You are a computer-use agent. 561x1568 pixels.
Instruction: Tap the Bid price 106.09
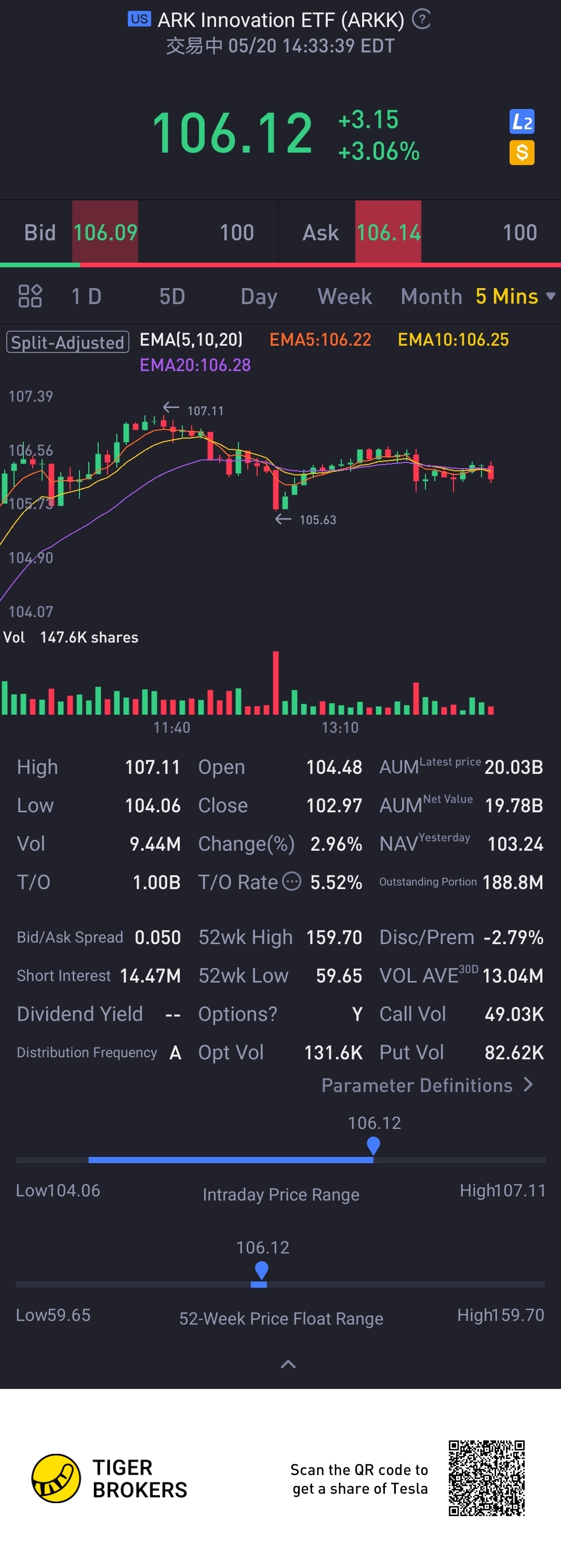[x=105, y=233]
